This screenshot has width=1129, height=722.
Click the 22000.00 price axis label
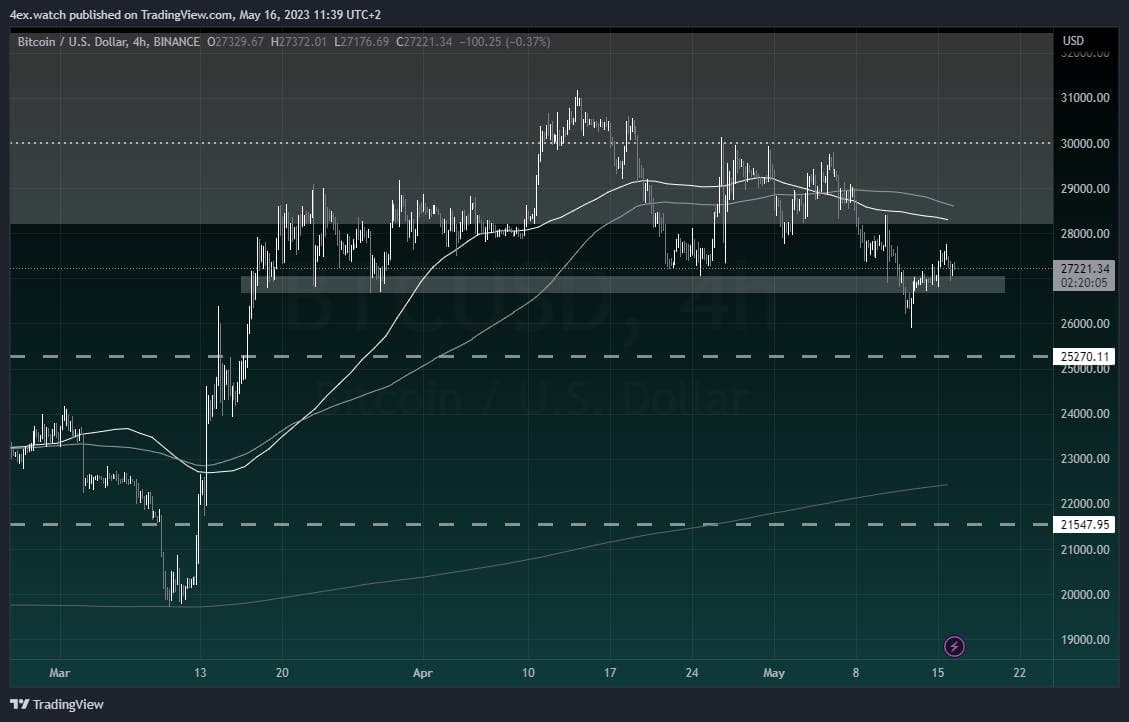click(1085, 504)
